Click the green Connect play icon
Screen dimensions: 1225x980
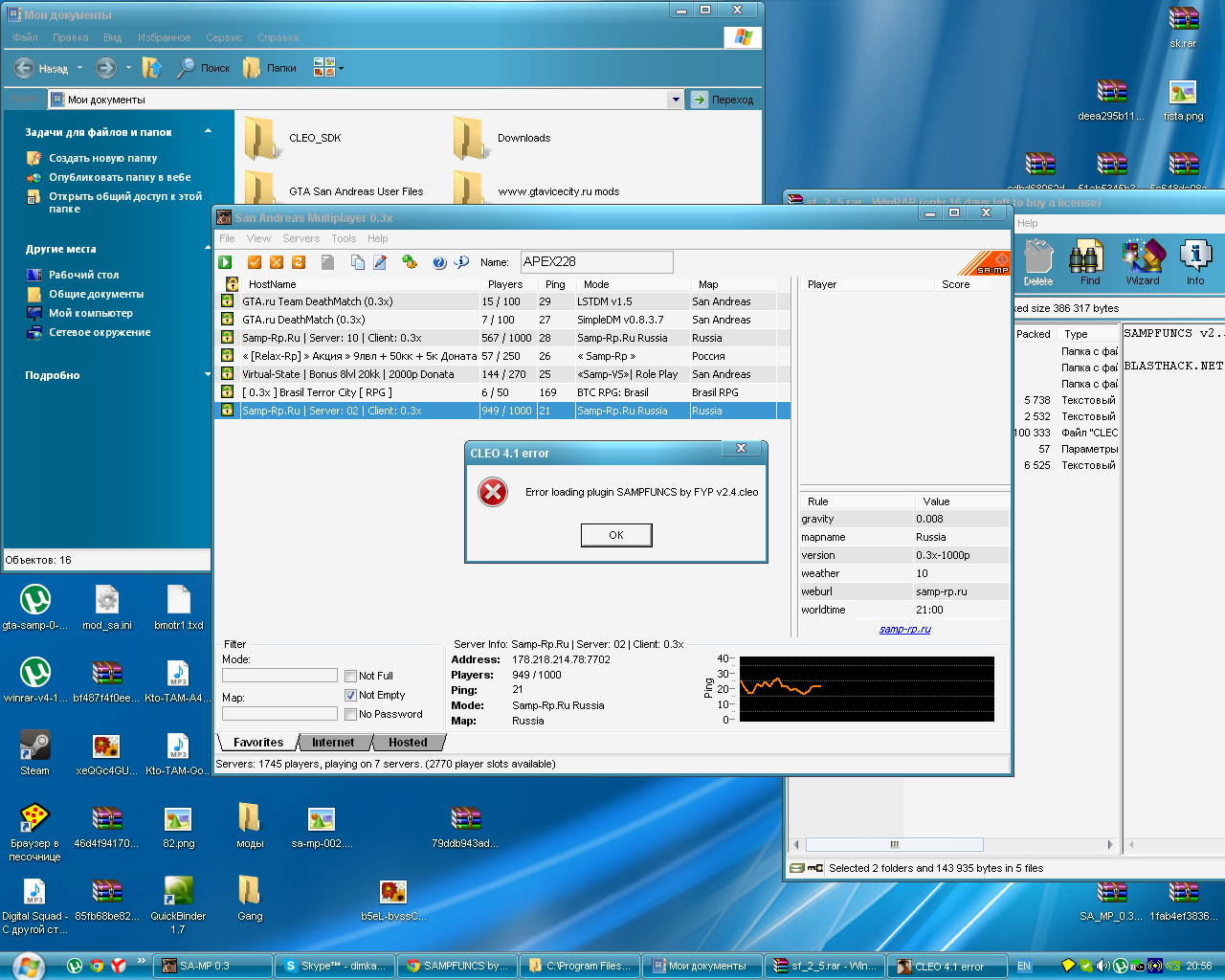click(x=225, y=262)
